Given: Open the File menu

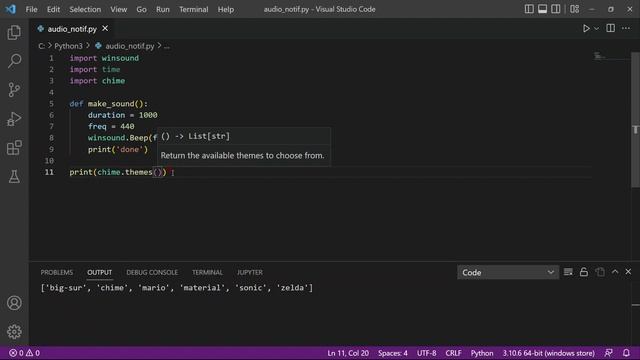Looking at the screenshot, I should pos(31,9).
